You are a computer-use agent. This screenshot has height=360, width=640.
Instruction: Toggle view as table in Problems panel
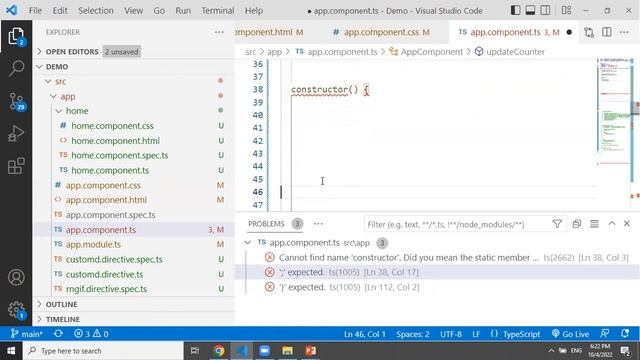(x=594, y=224)
